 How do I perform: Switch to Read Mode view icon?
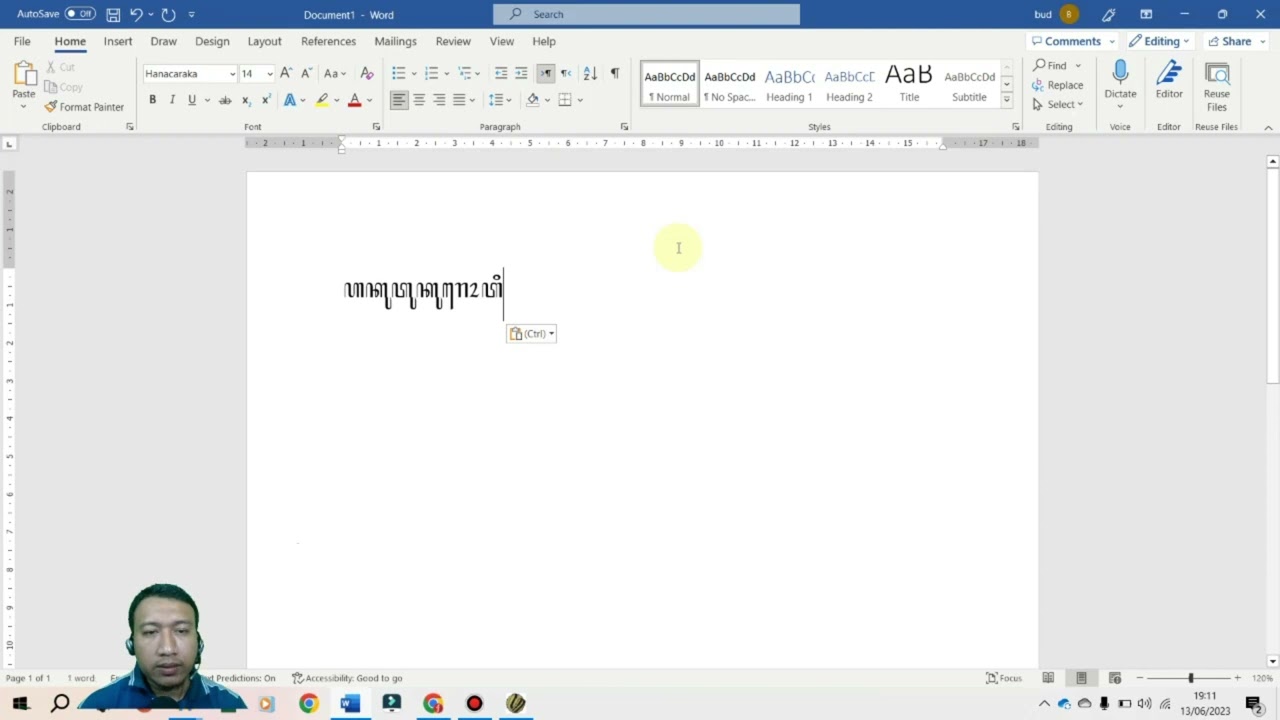1047,678
